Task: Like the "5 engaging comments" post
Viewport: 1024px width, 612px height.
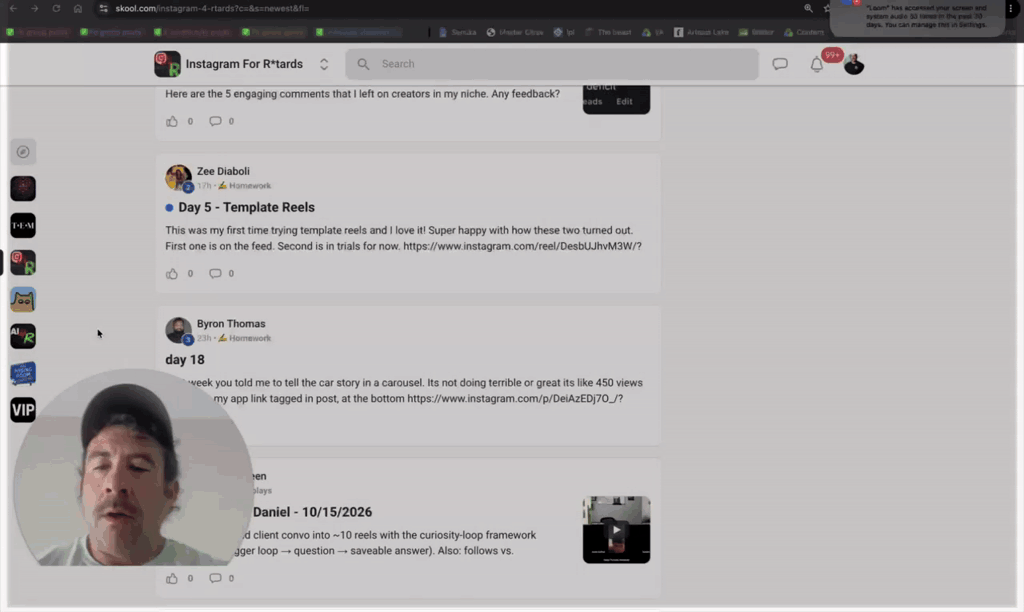Action: [x=172, y=121]
